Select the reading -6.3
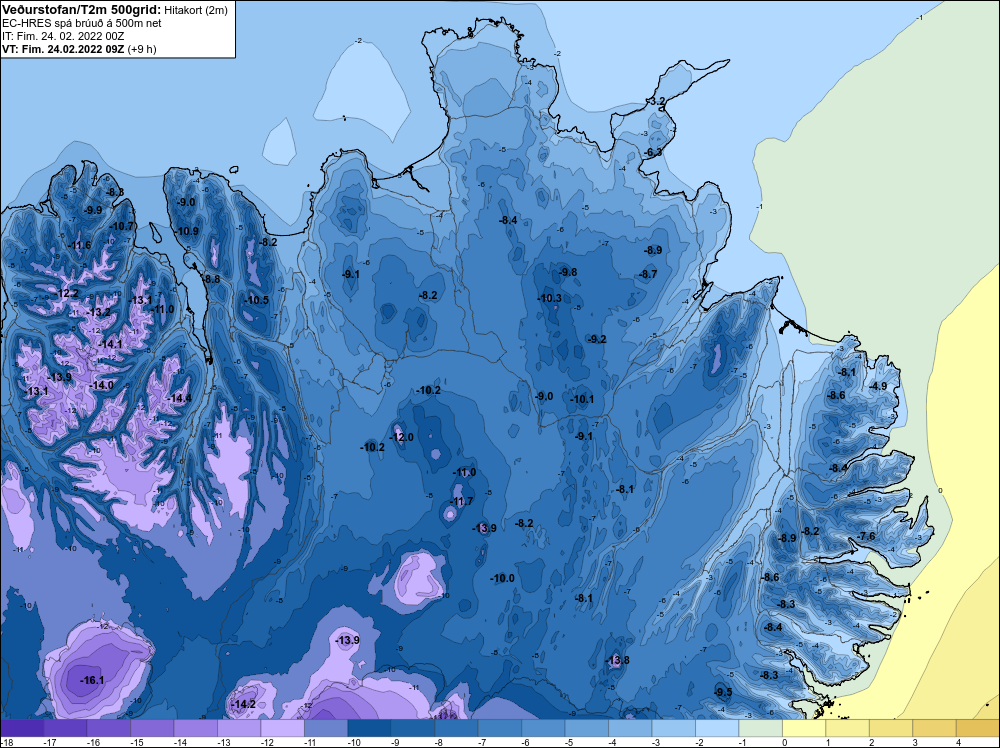The image size is (1000, 748). pos(652,152)
